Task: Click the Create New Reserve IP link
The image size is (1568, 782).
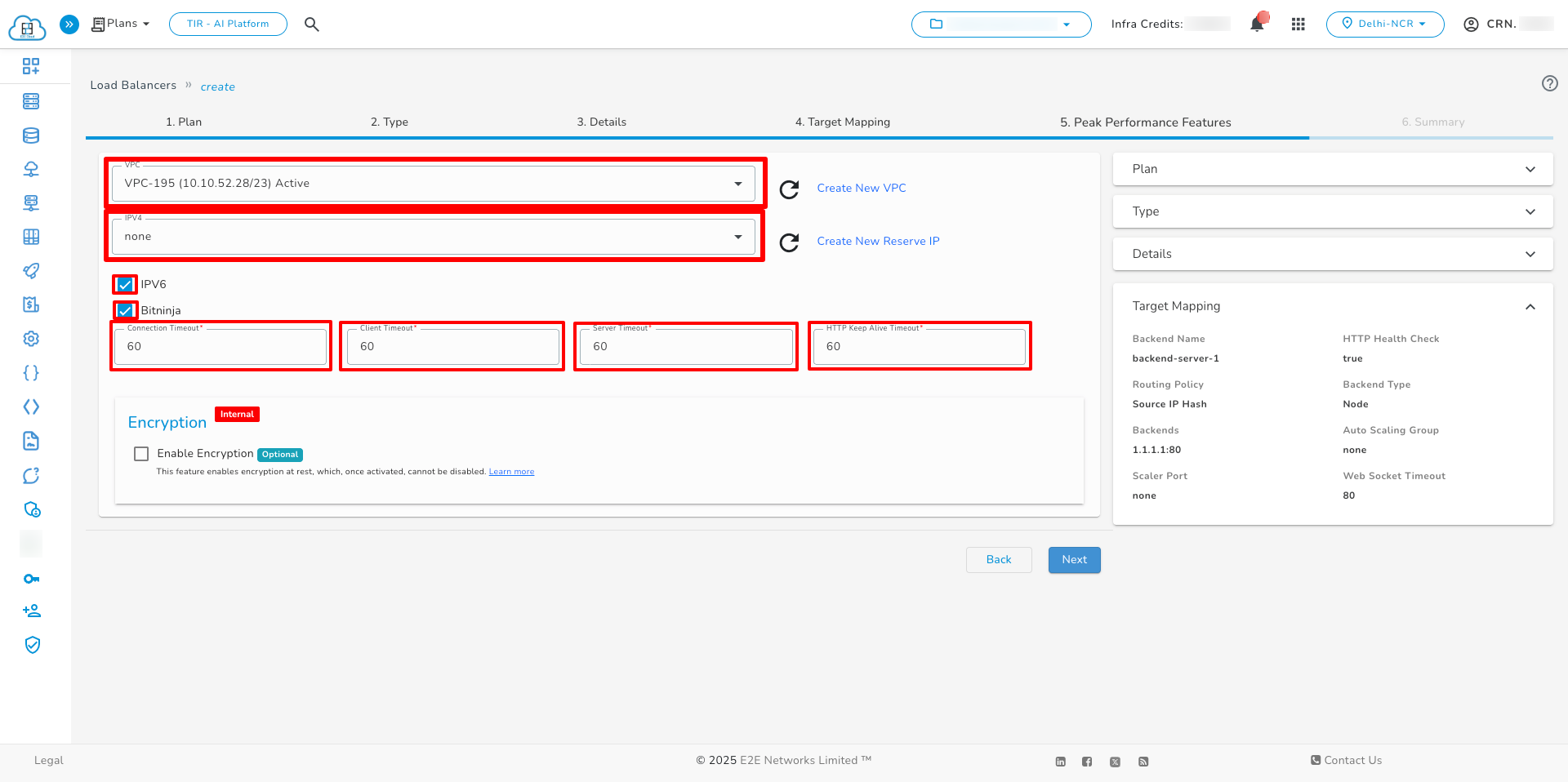Action: tap(877, 241)
